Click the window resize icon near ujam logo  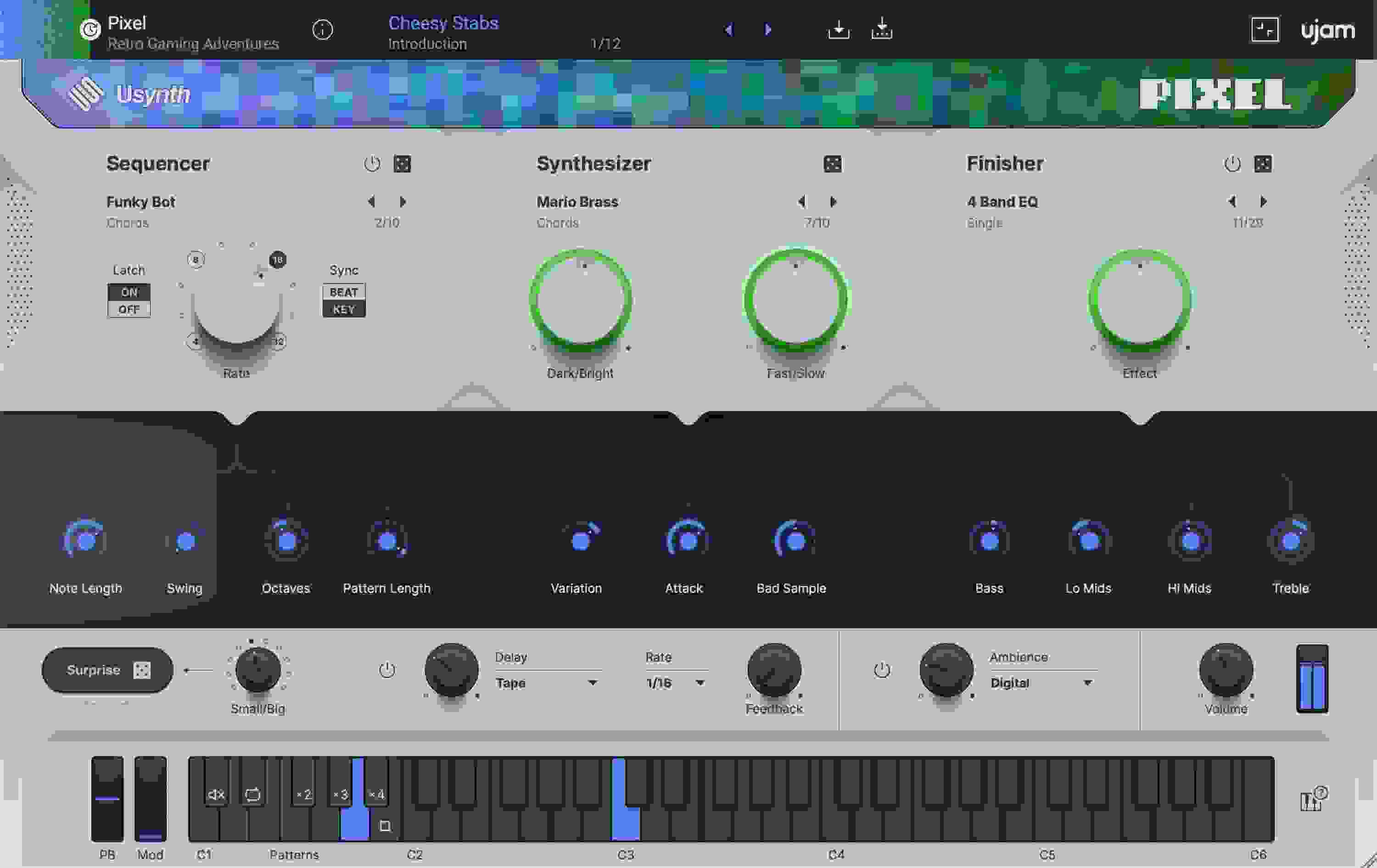pos(1265,28)
